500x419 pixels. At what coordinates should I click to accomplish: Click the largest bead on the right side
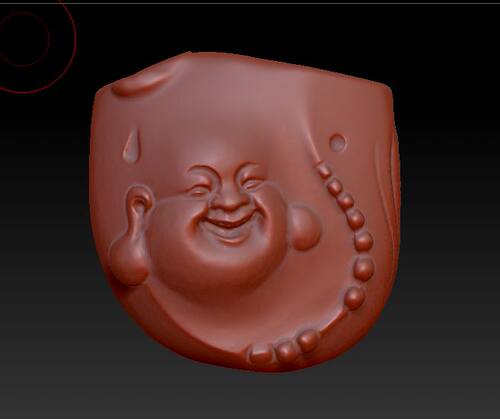[363, 268]
